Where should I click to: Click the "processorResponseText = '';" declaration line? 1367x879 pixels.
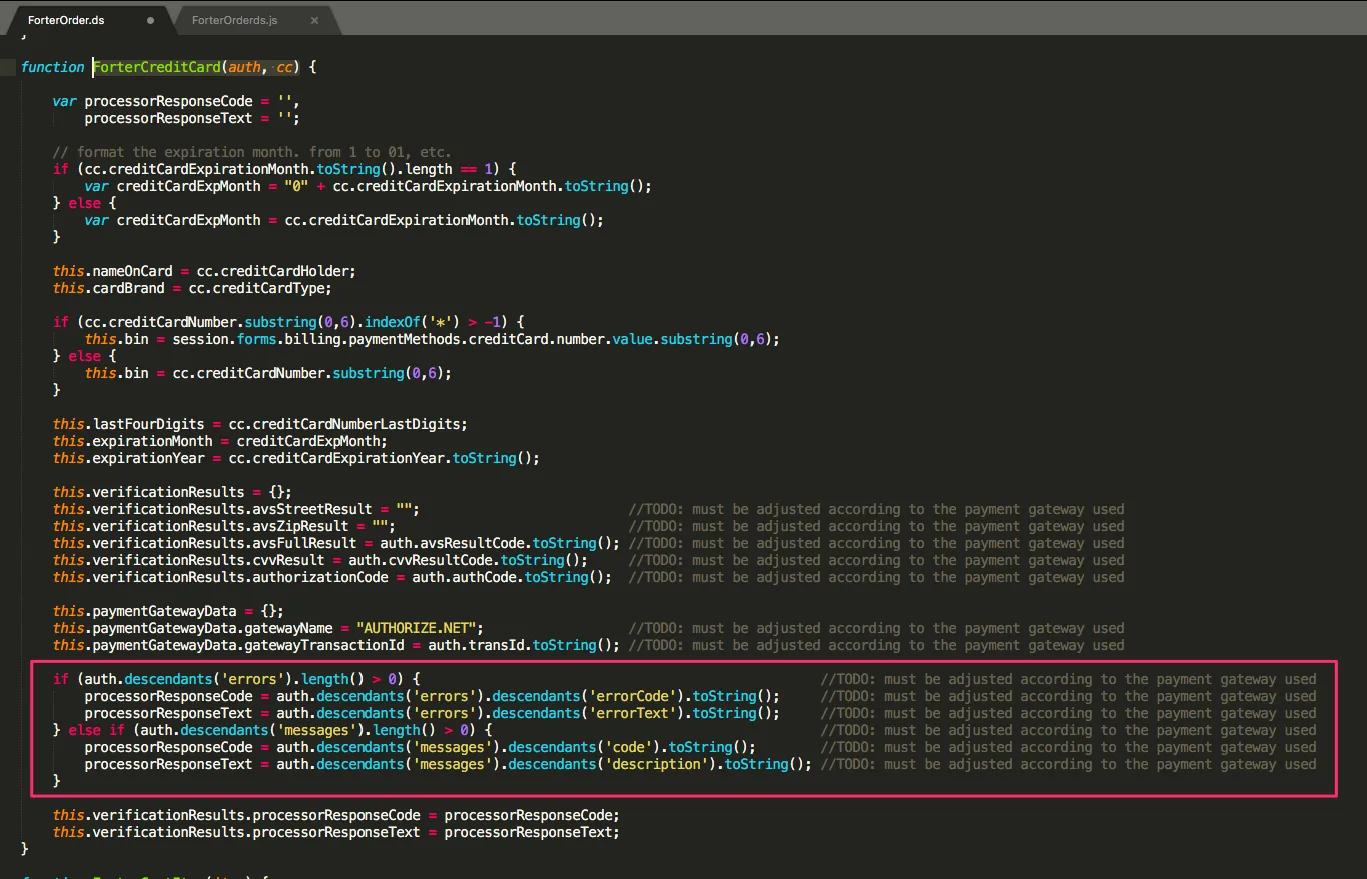point(192,118)
